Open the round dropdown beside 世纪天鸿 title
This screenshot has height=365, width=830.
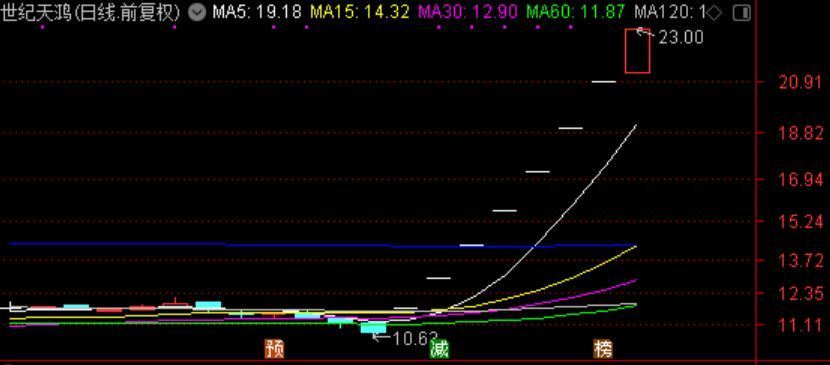(x=197, y=12)
